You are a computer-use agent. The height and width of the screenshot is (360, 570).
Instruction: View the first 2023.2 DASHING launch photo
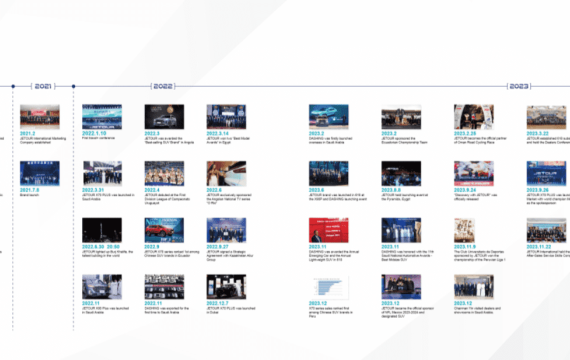pos(329,117)
